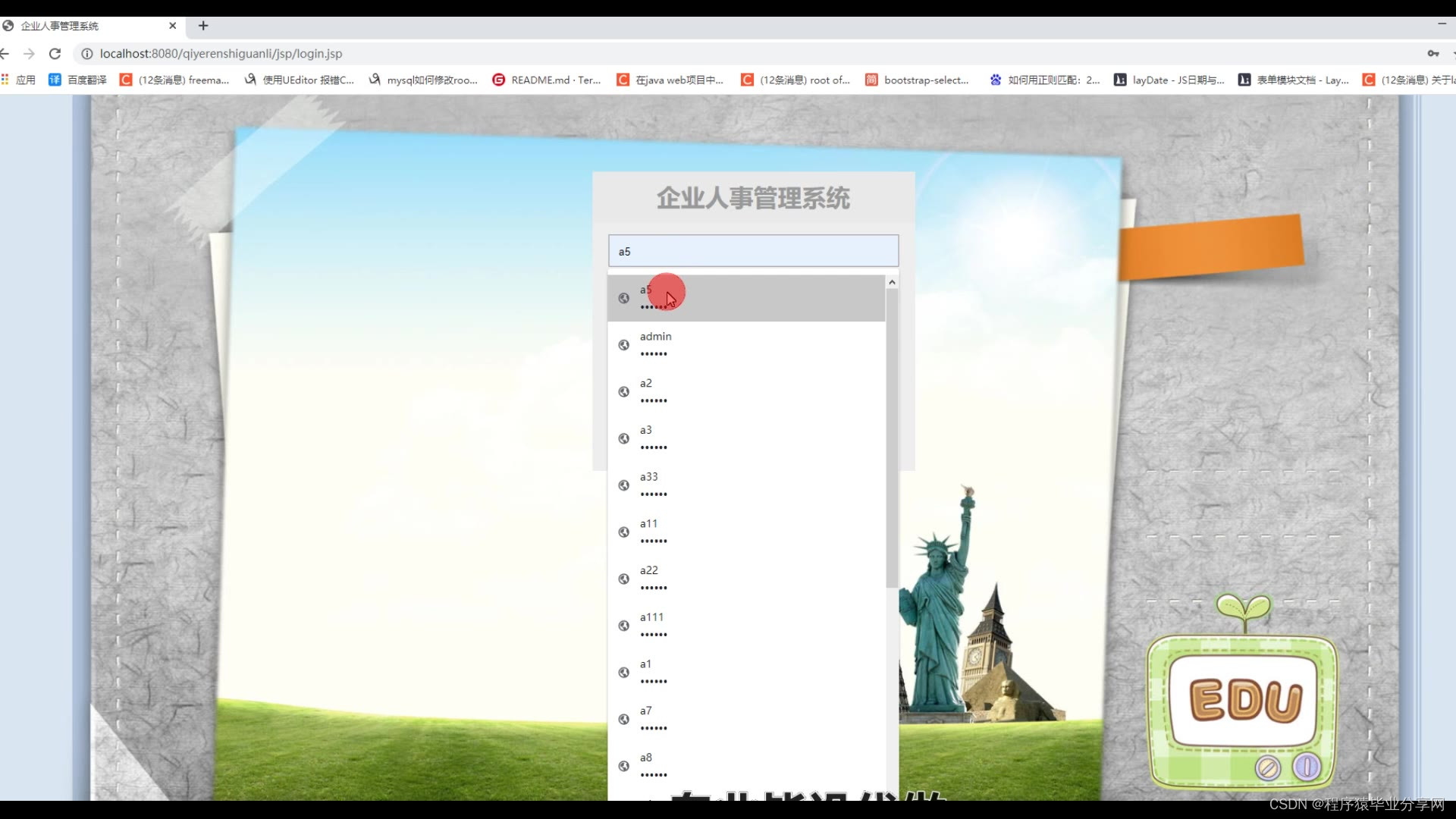Open a new browser tab
The image size is (1456, 819).
click(x=203, y=26)
